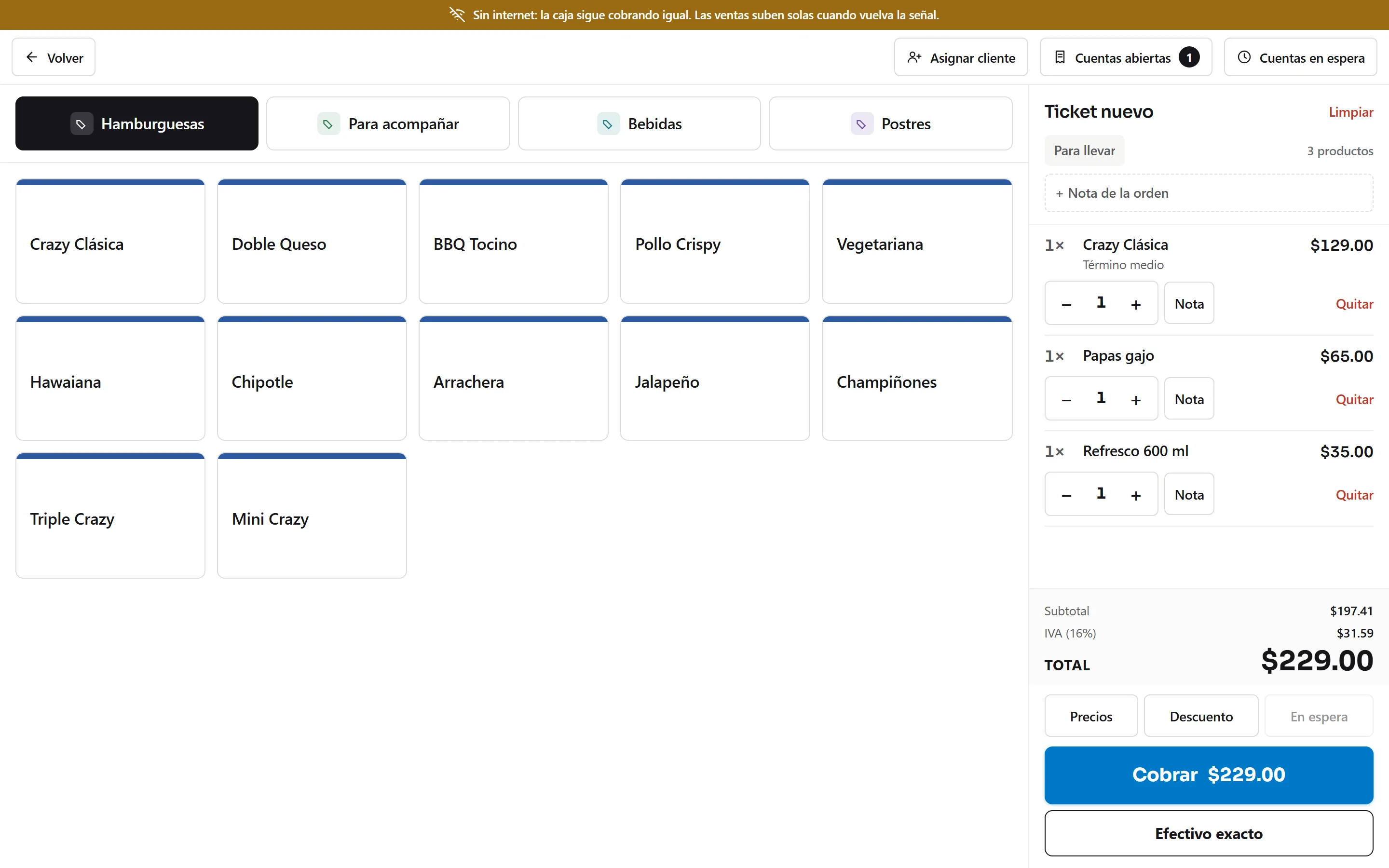Screen dimensions: 1389x868
Task: Switch to Para acompañar category
Action: tap(388, 123)
